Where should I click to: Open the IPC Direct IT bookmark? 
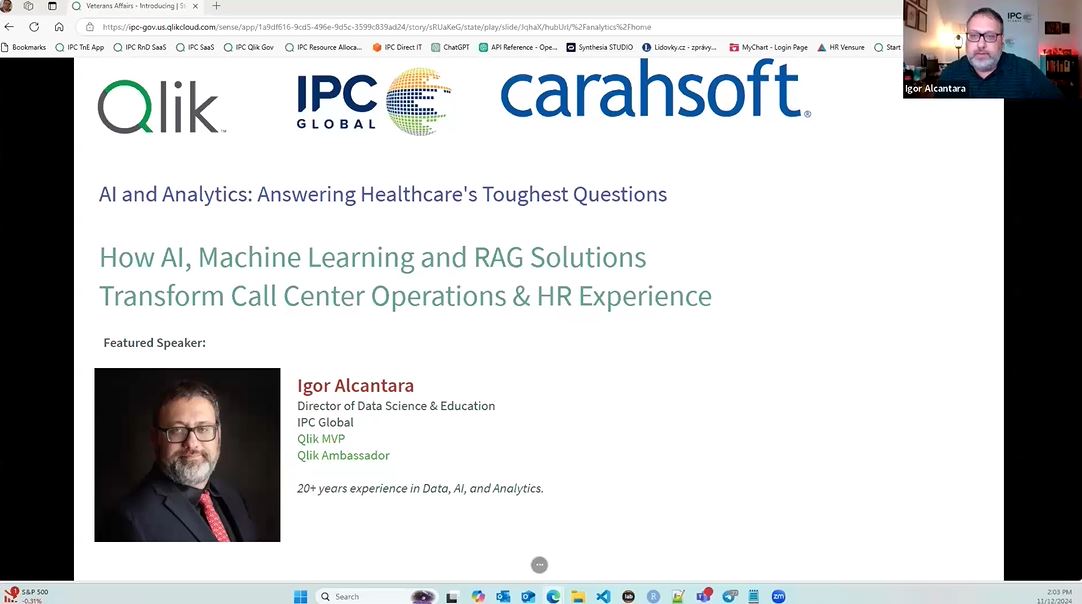point(397,47)
